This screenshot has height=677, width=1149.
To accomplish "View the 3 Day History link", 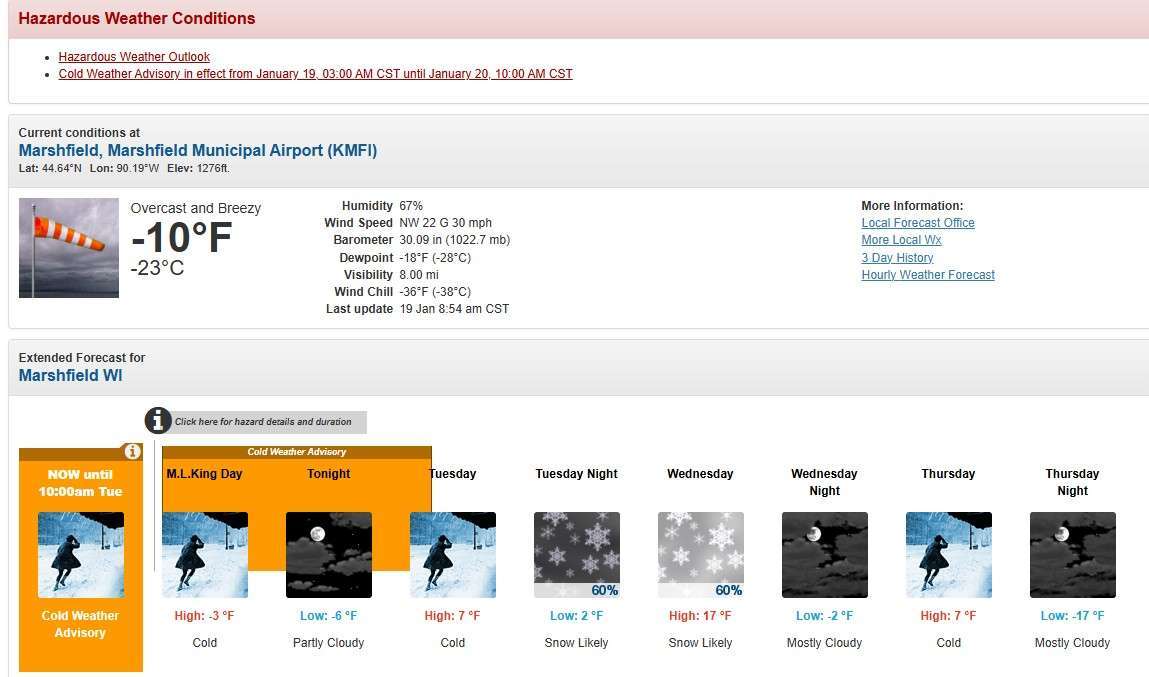I will click(x=897, y=258).
